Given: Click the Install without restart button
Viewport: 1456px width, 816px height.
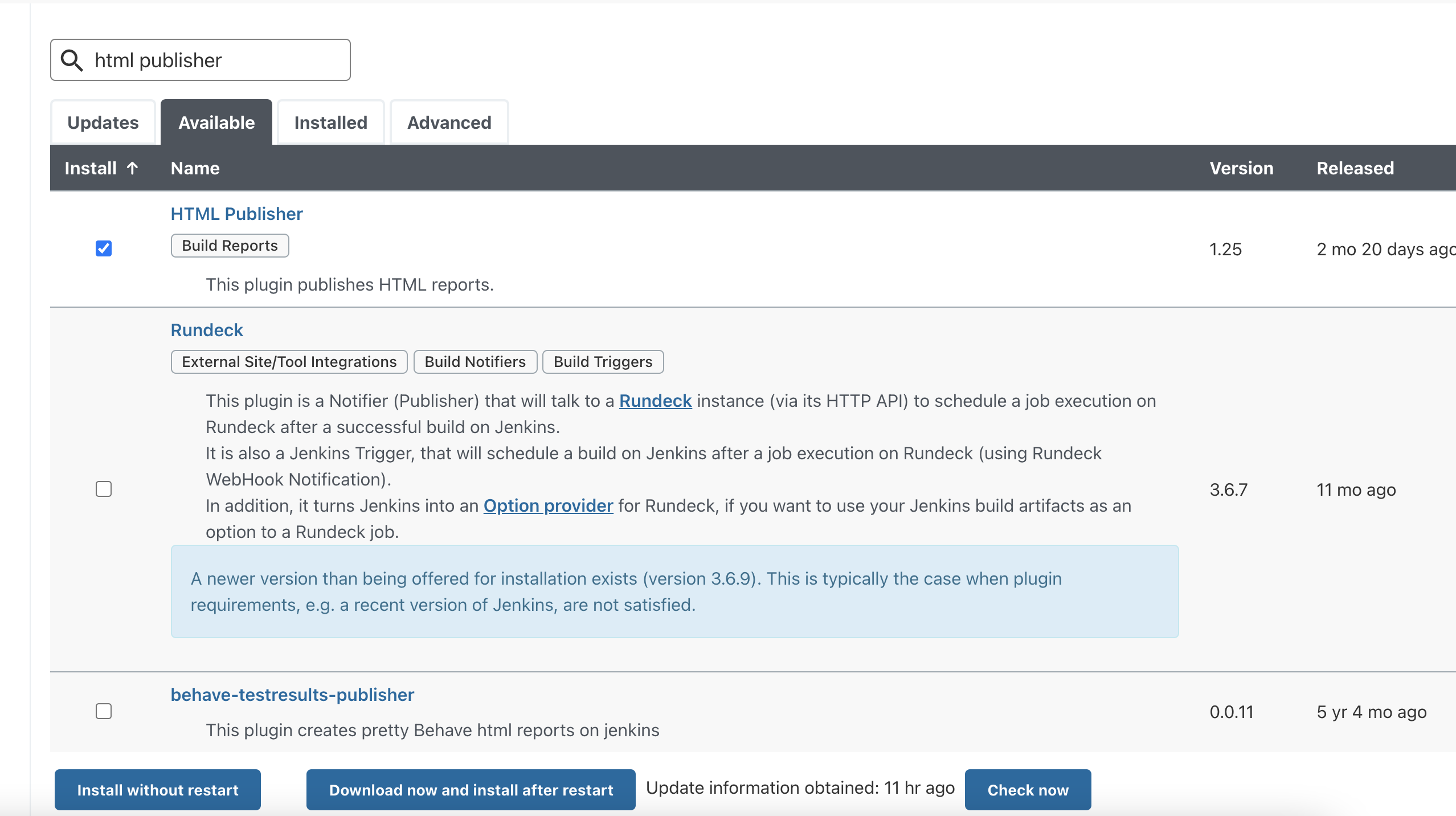Looking at the screenshot, I should (x=158, y=790).
